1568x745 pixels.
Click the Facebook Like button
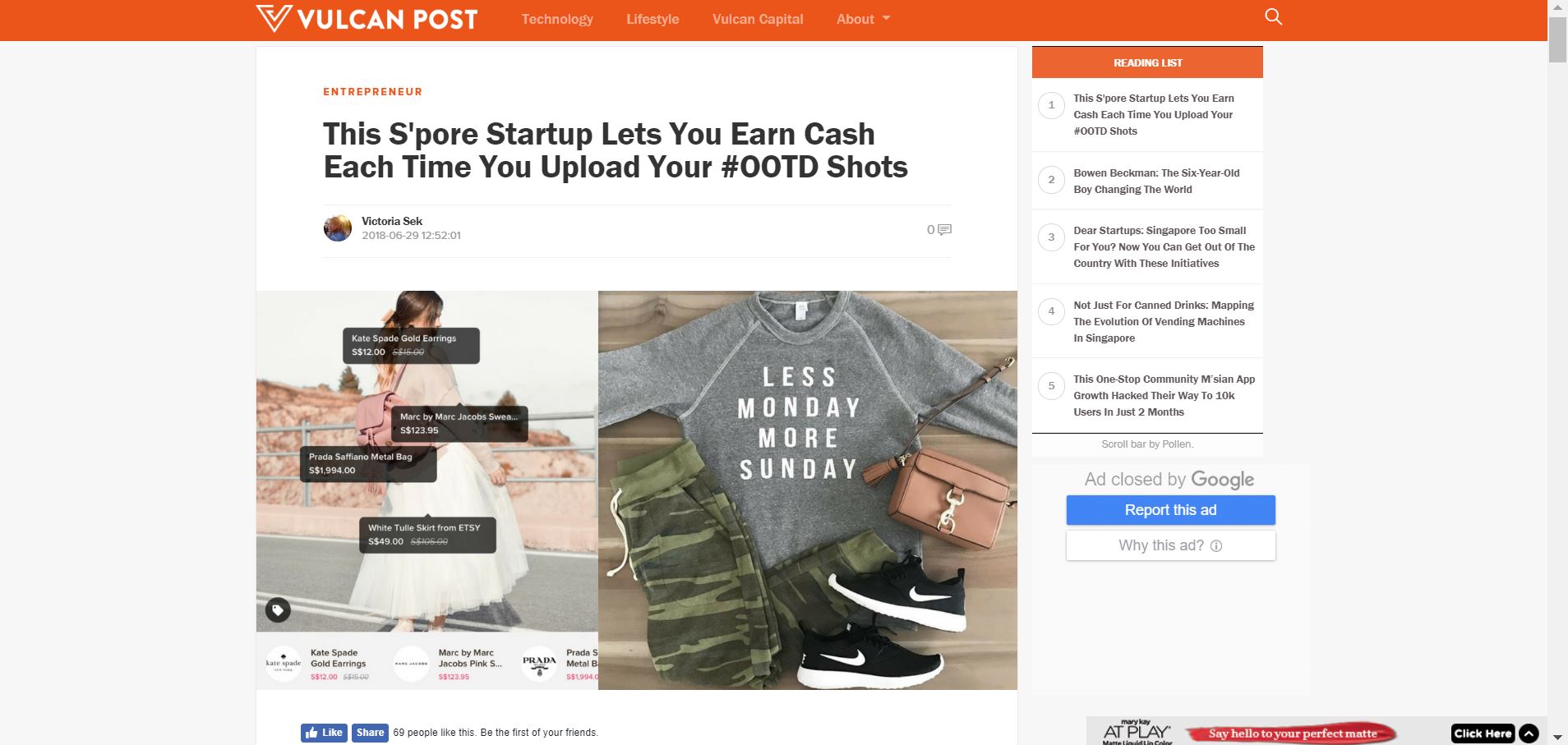(x=324, y=733)
